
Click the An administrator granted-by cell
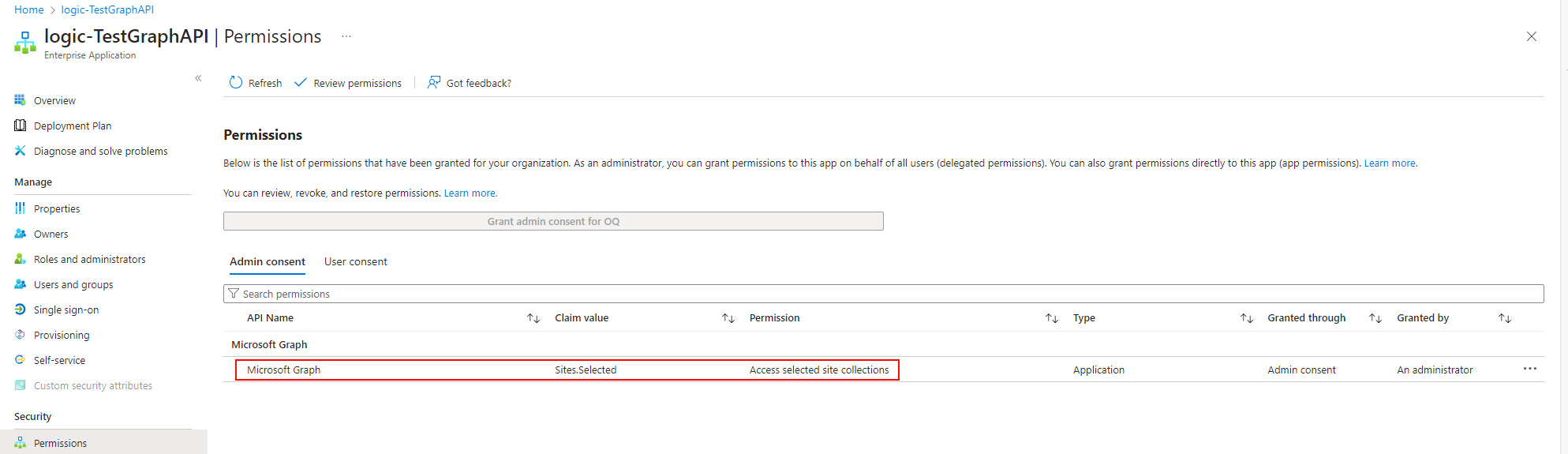click(1435, 370)
